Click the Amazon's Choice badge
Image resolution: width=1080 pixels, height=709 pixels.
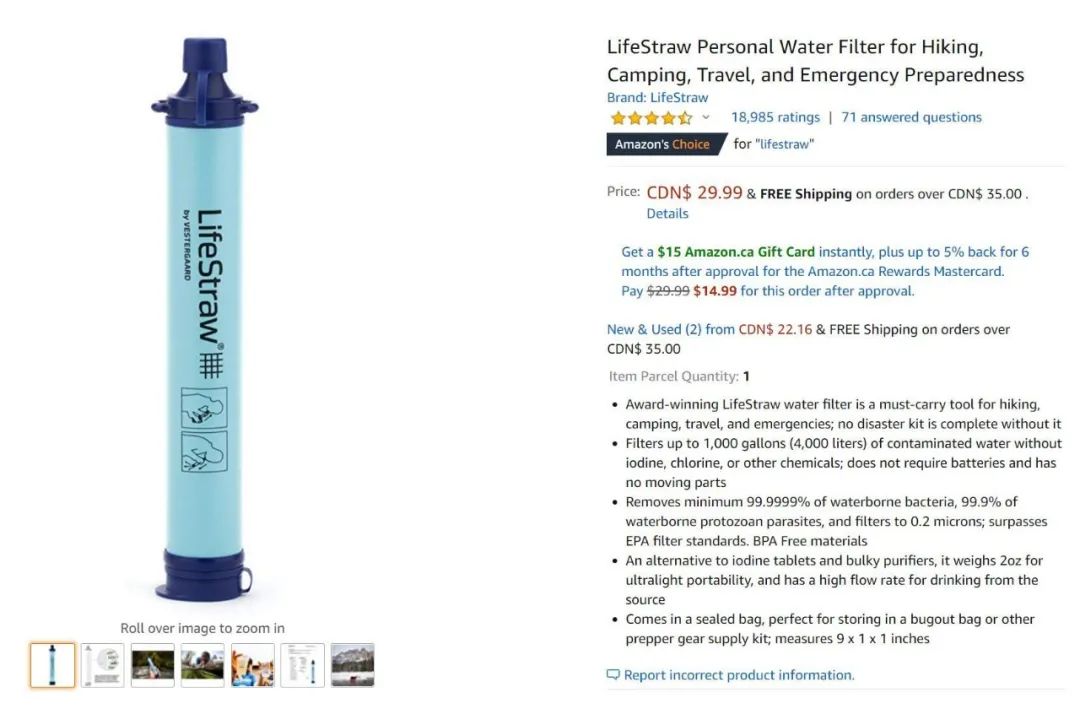667,144
